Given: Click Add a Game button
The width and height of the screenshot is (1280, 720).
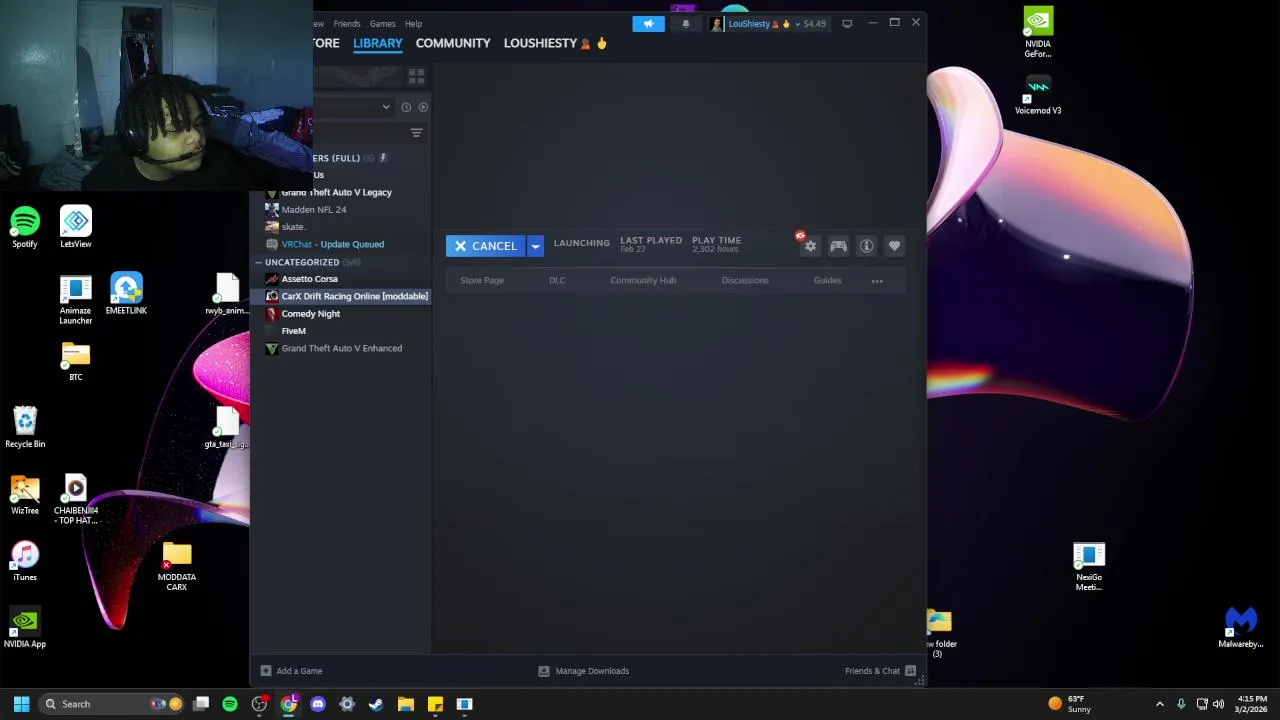Looking at the screenshot, I should click(x=292, y=671).
